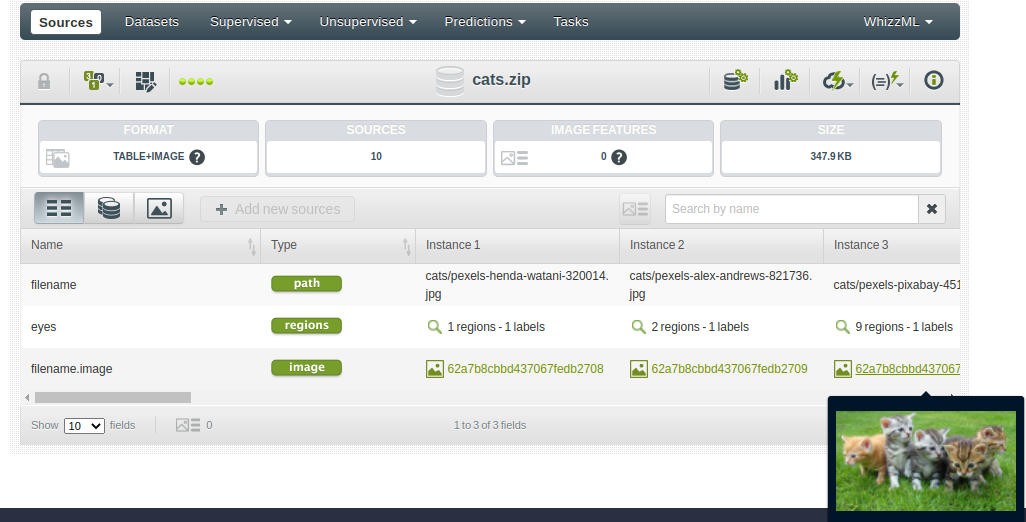This screenshot has width=1026, height=522.
Task: Open the Show fields count selector
Action: 84,425
